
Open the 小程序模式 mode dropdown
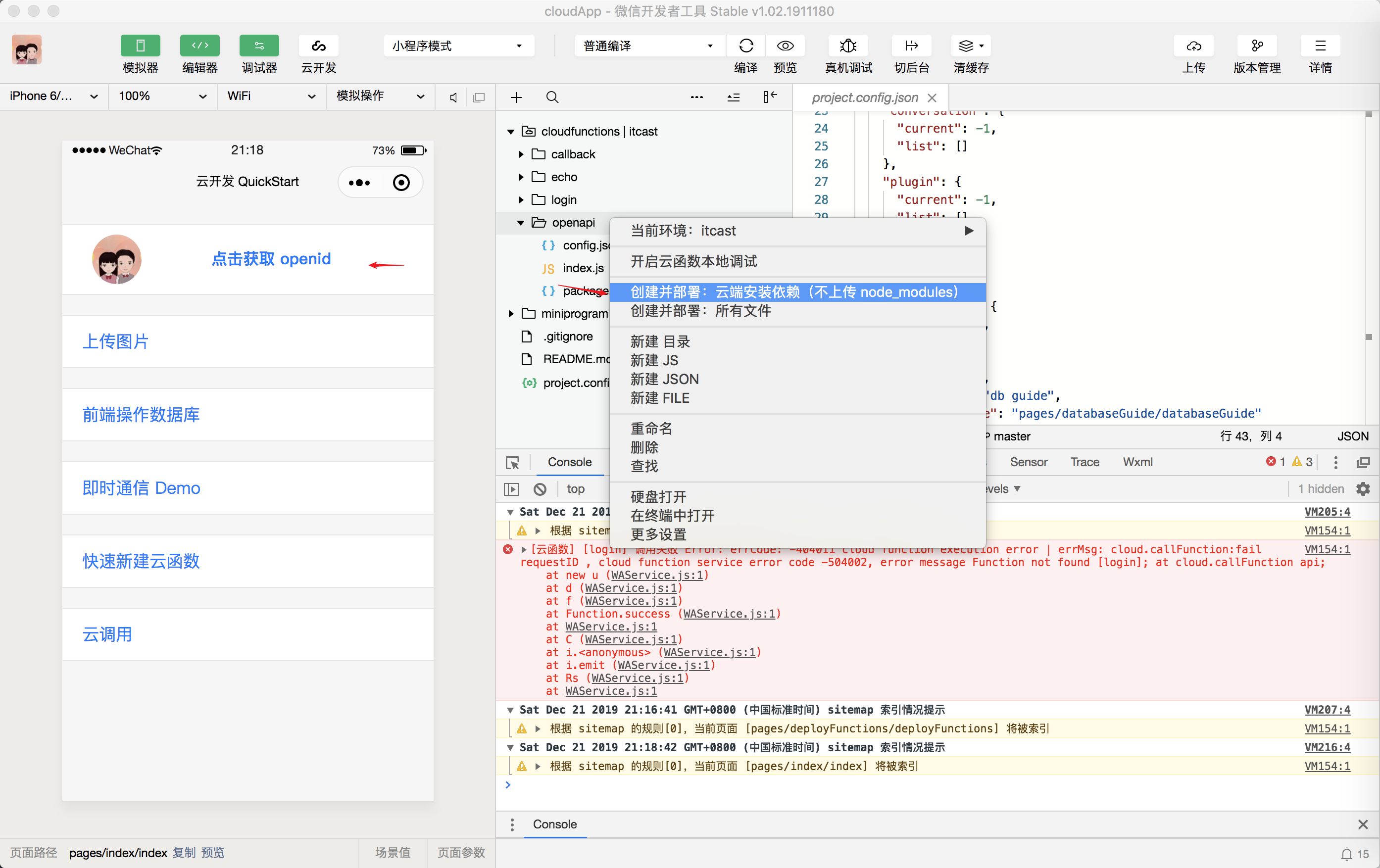(458, 46)
